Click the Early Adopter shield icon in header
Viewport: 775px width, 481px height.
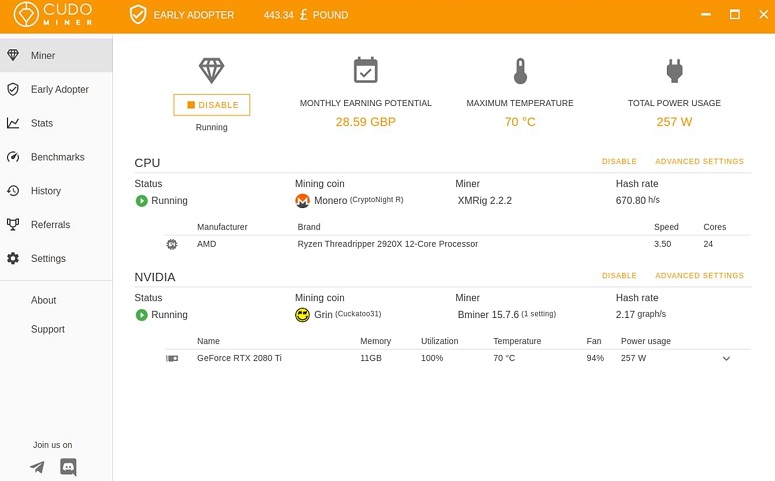click(138, 15)
